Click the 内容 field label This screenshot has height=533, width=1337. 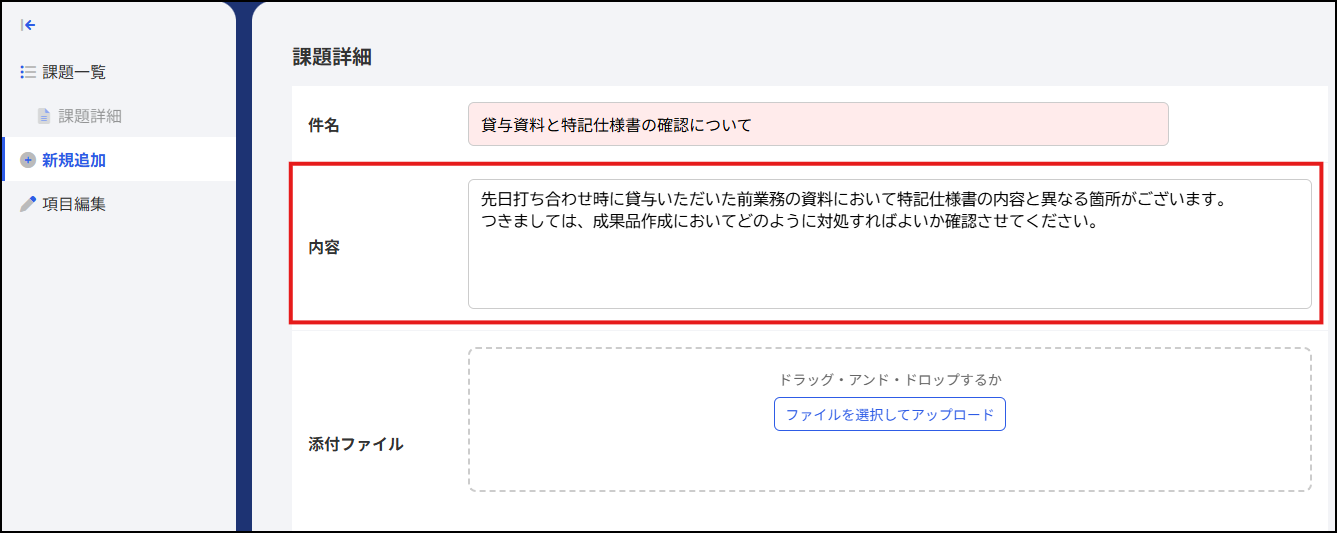tap(324, 247)
